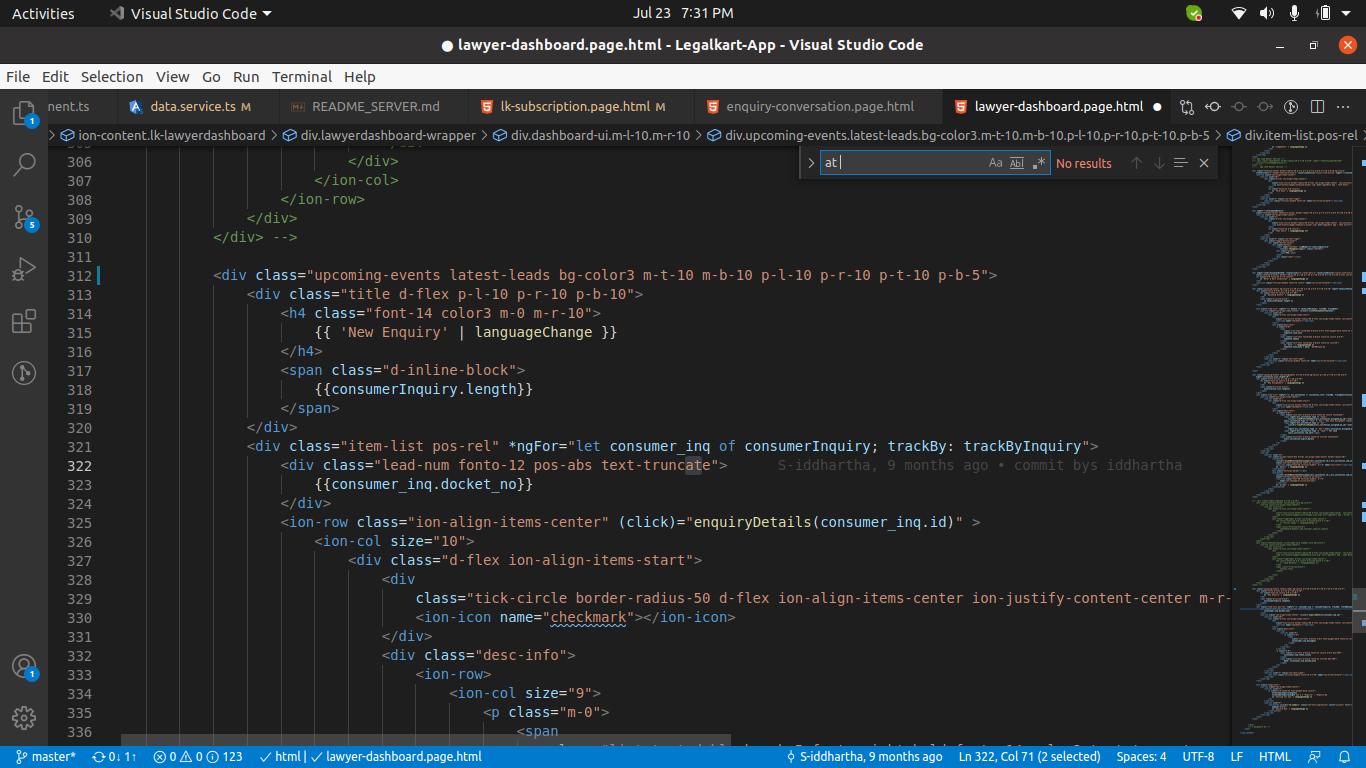Open the Search view in activity bar

coord(24,165)
